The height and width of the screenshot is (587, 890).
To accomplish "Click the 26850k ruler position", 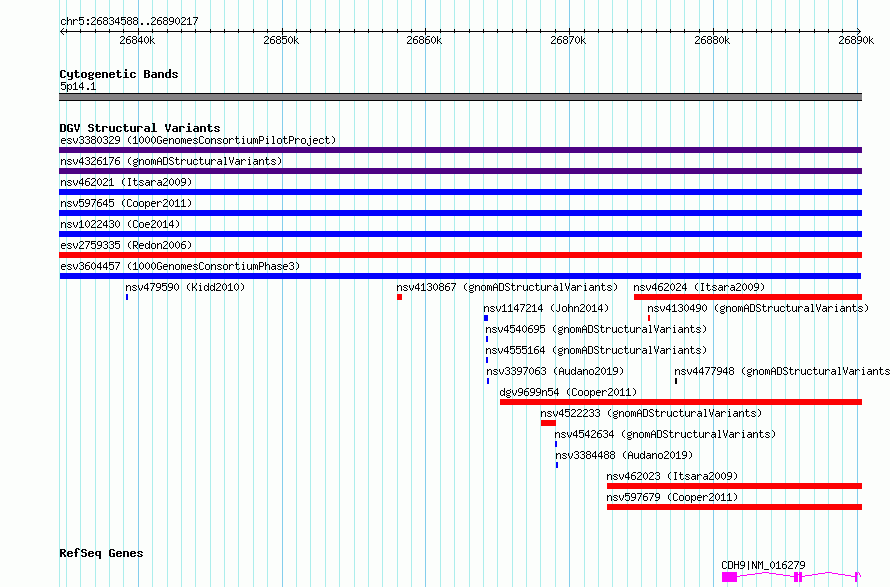I will pos(281,40).
